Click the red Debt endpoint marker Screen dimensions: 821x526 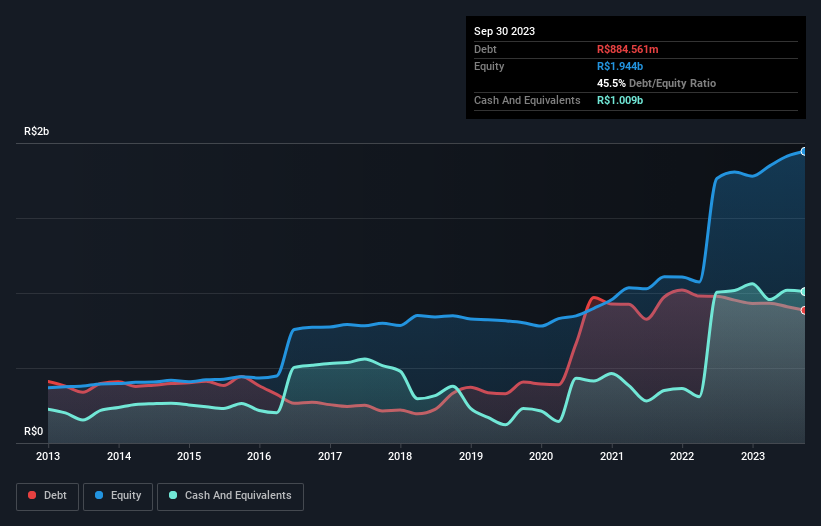click(x=804, y=310)
